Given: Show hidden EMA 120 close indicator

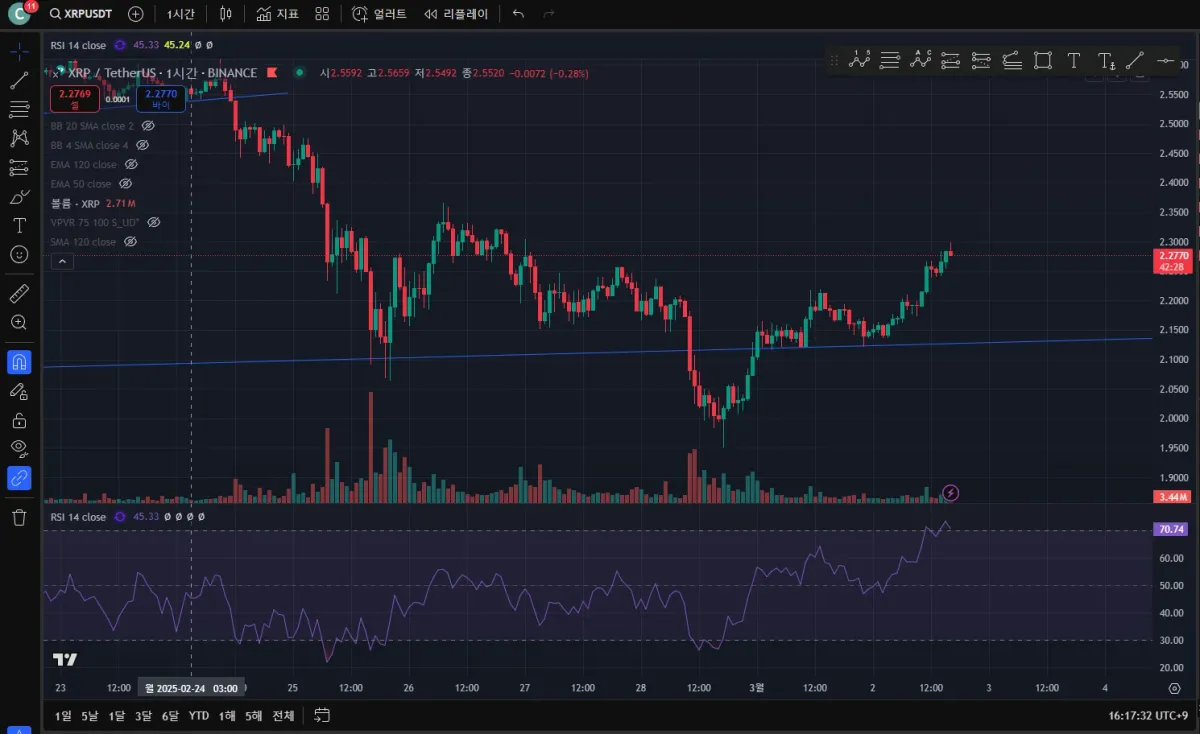Looking at the screenshot, I should pos(131,164).
